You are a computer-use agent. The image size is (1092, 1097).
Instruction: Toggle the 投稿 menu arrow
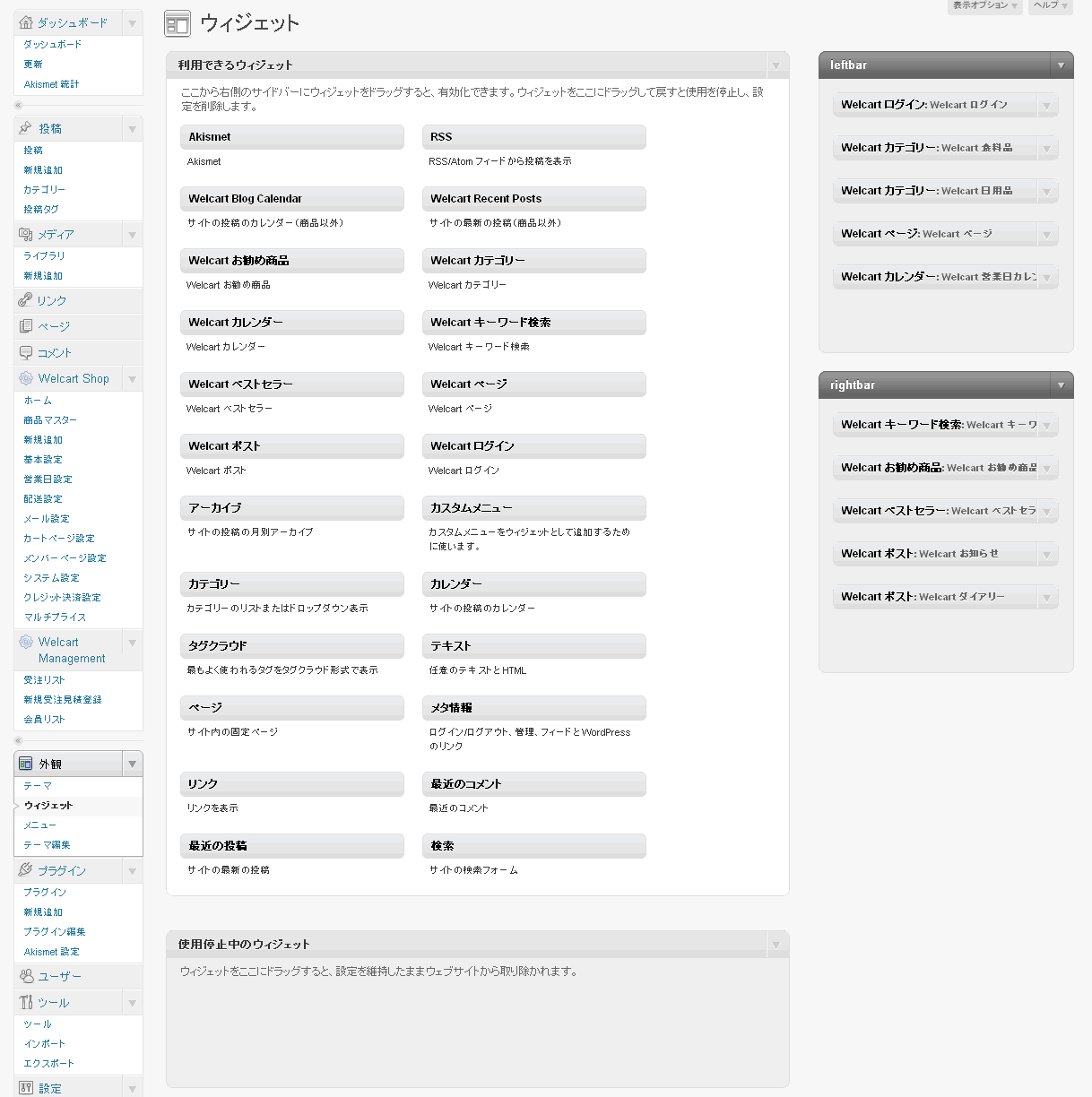tap(133, 129)
